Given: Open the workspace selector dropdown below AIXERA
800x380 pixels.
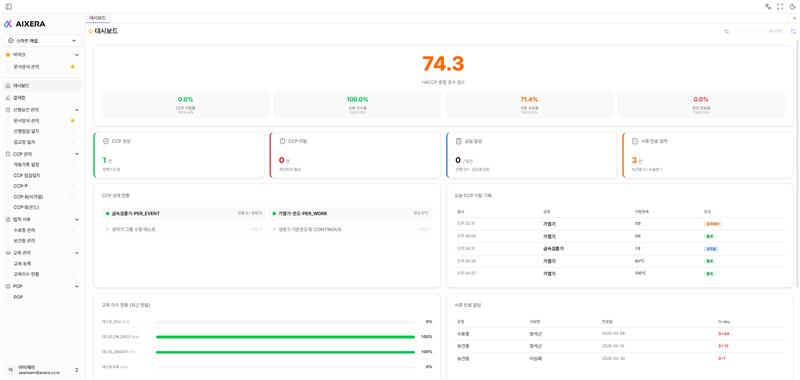Looking at the screenshot, I should tap(42, 40).
